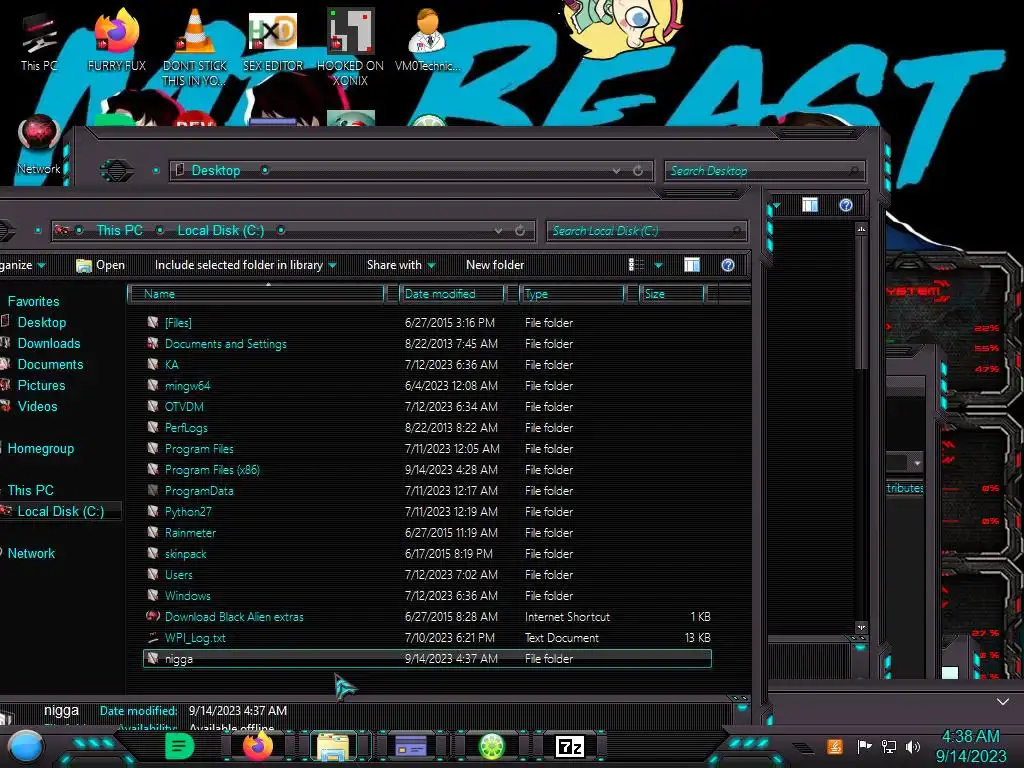Launch the Firefox desktop shortcut

pos(116,40)
